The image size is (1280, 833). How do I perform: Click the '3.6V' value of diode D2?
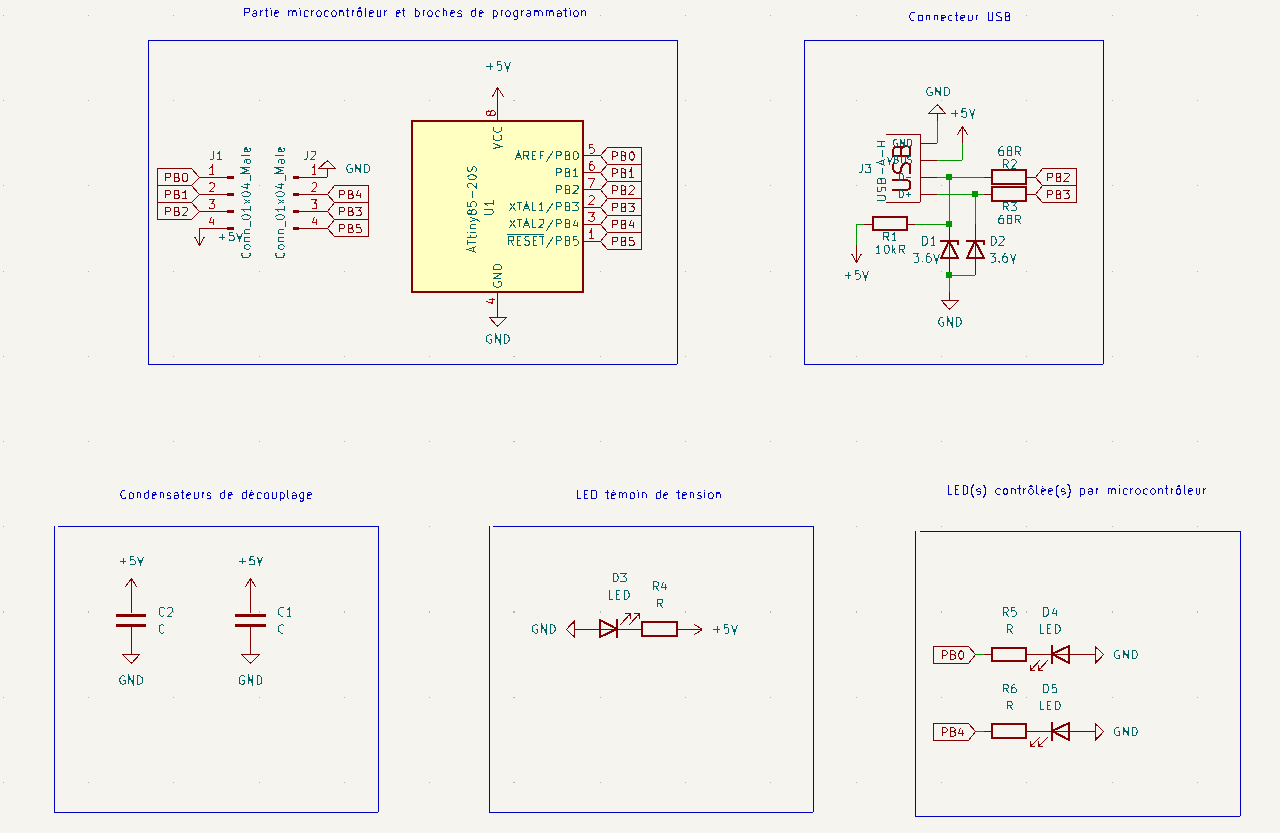click(1003, 258)
